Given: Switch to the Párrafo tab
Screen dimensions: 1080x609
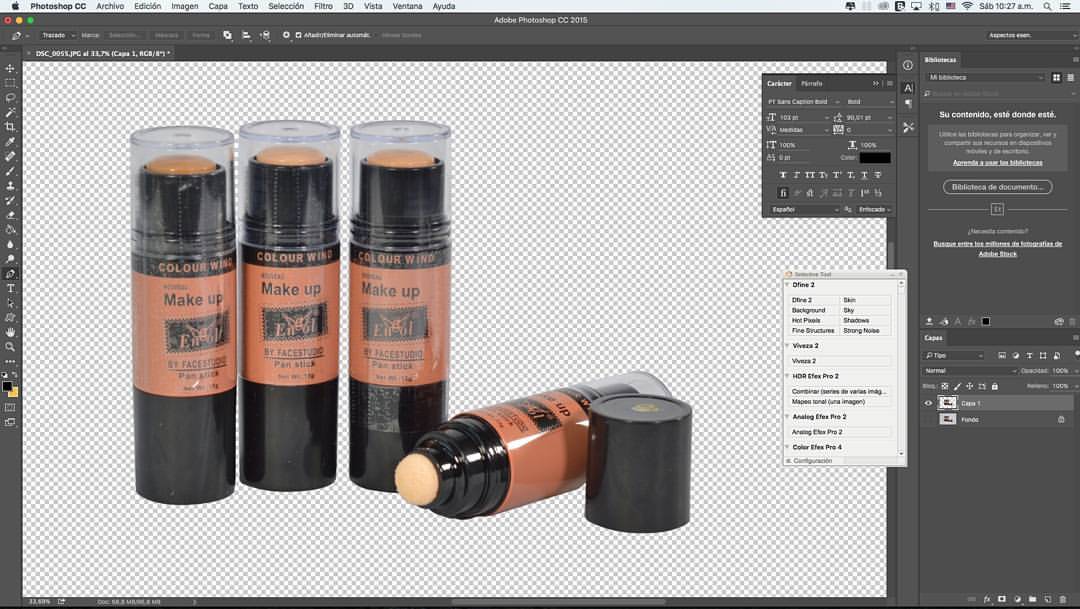Looking at the screenshot, I should (811, 83).
